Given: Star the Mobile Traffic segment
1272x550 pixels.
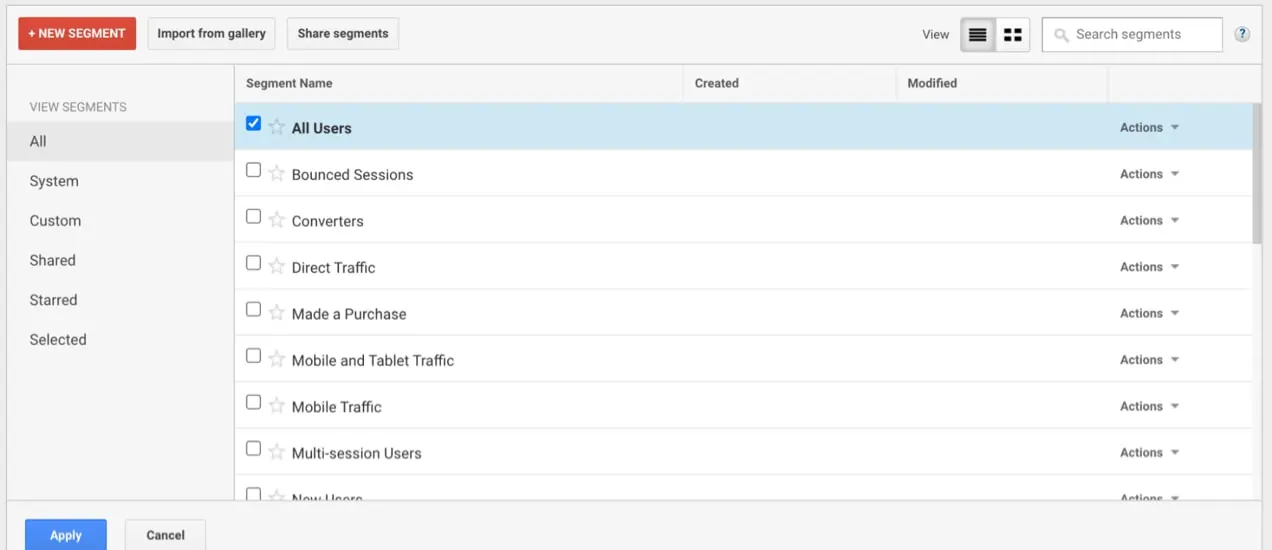Looking at the screenshot, I should [x=277, y=406].
